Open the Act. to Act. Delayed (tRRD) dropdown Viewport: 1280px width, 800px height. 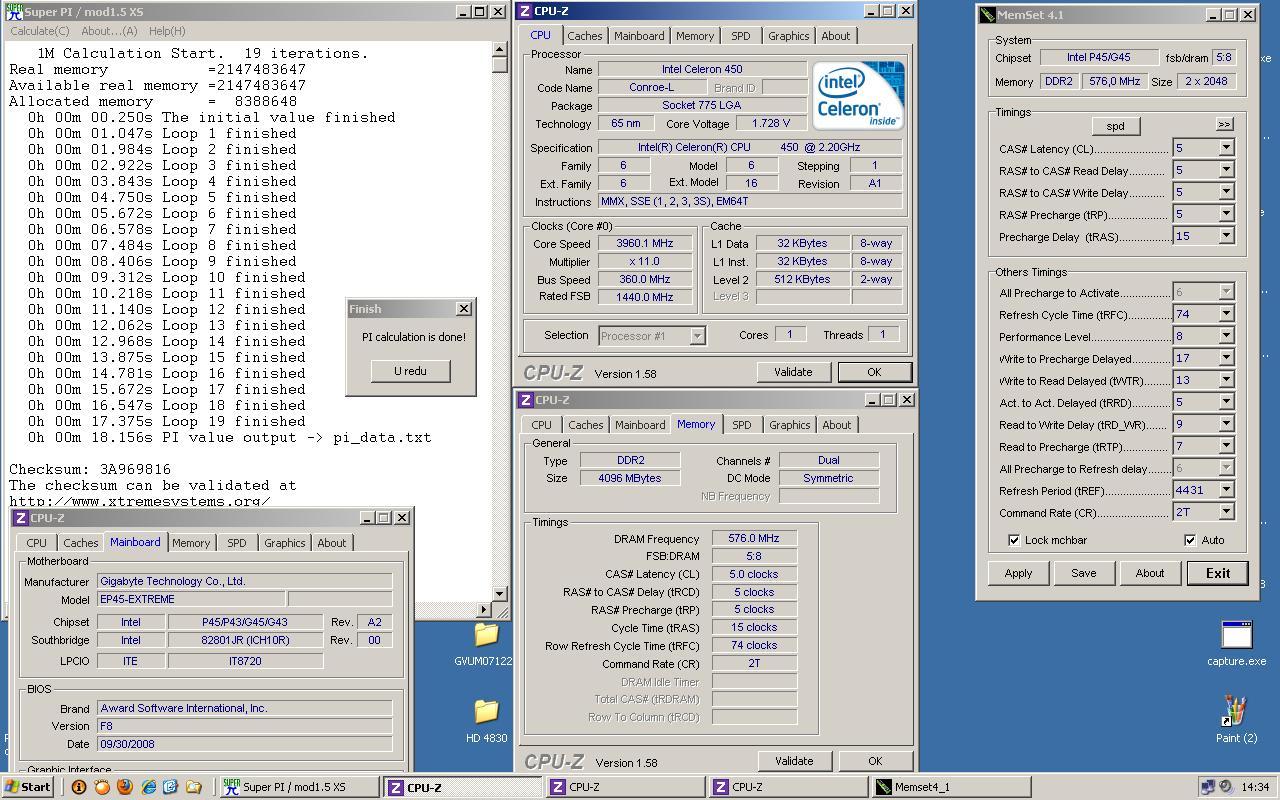coord(1226,402)
